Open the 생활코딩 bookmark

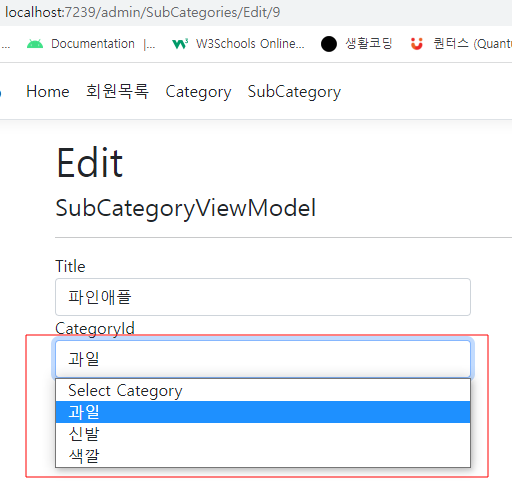click(357, 44)
